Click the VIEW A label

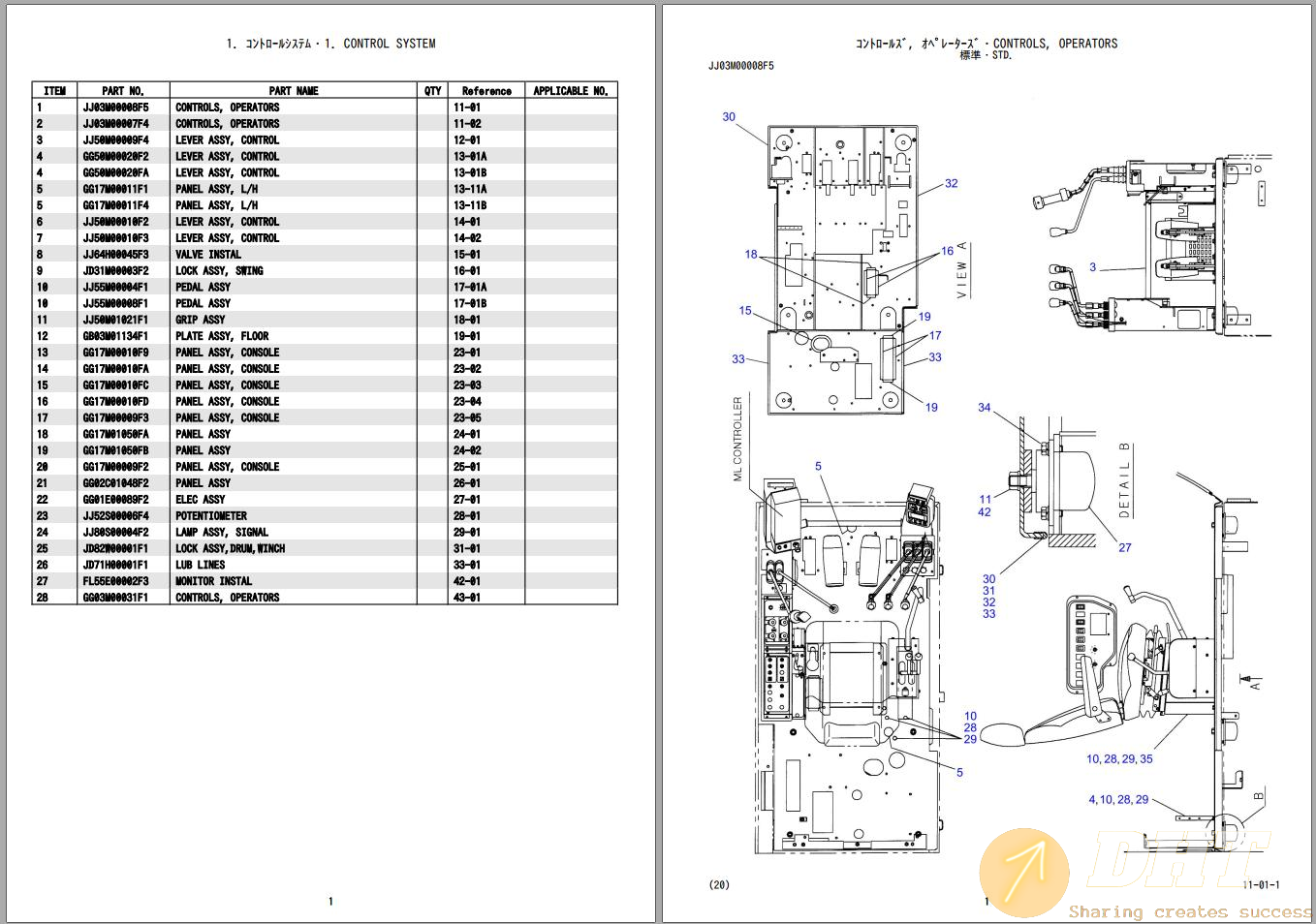(962, 269)
